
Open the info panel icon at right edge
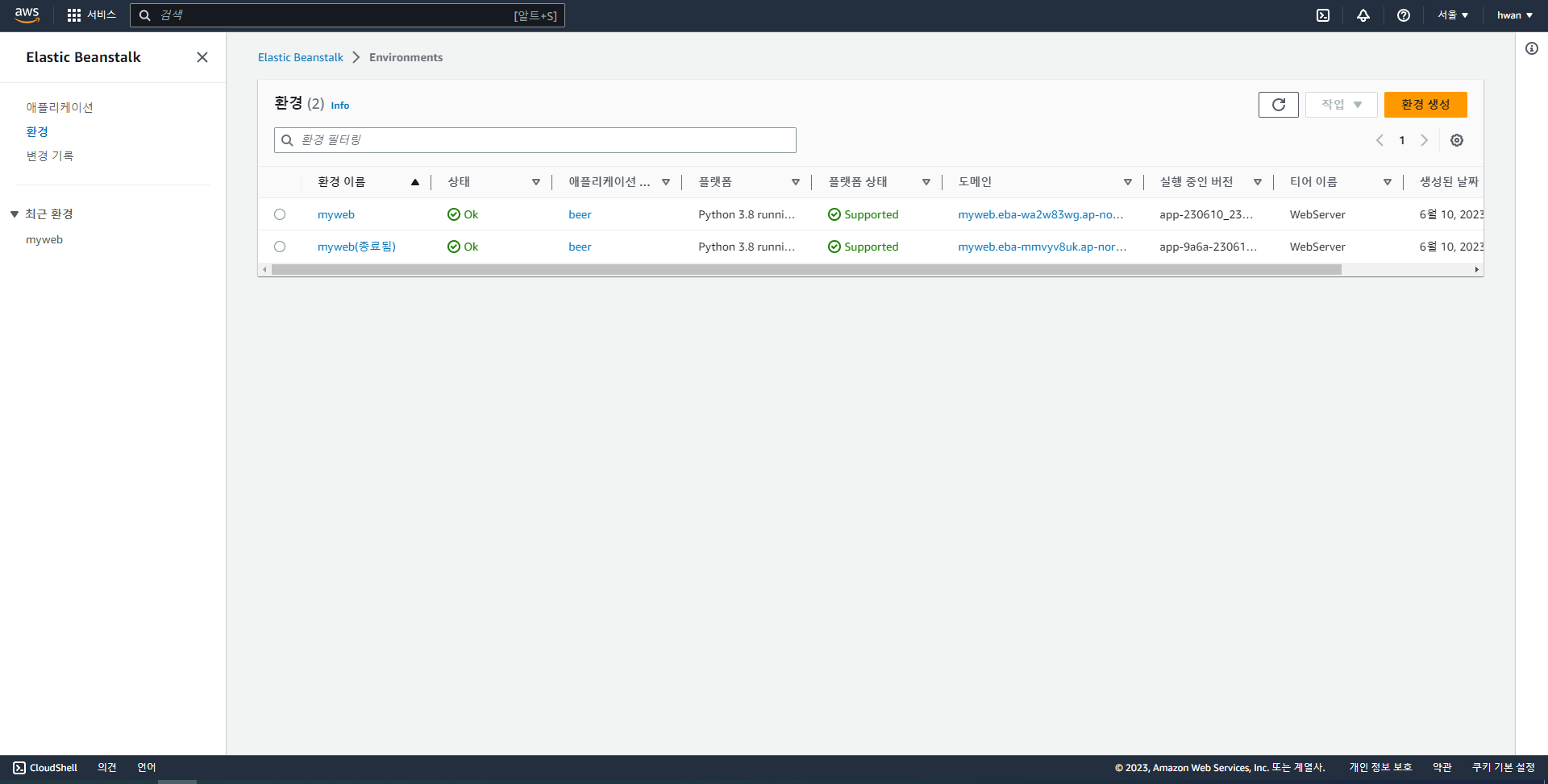pos(1532,48)
